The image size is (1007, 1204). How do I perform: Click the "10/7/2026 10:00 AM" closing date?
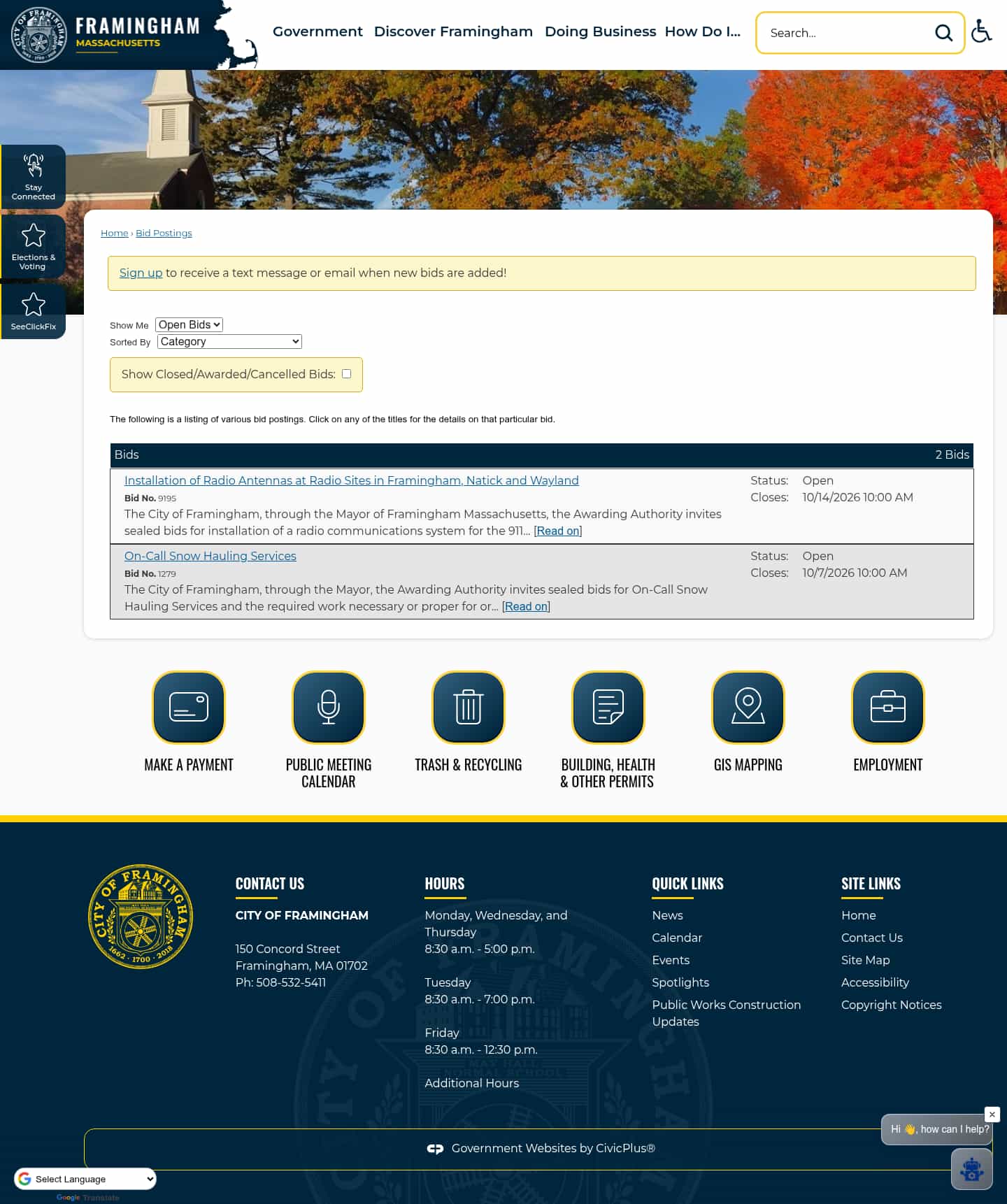click(x=855, y=573)
